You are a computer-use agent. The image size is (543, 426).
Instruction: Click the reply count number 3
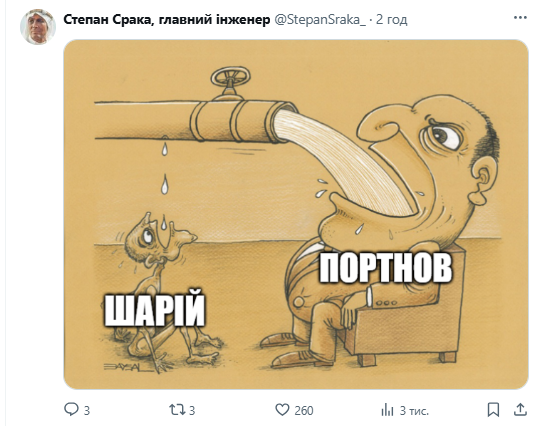click(x=87, y=411)
